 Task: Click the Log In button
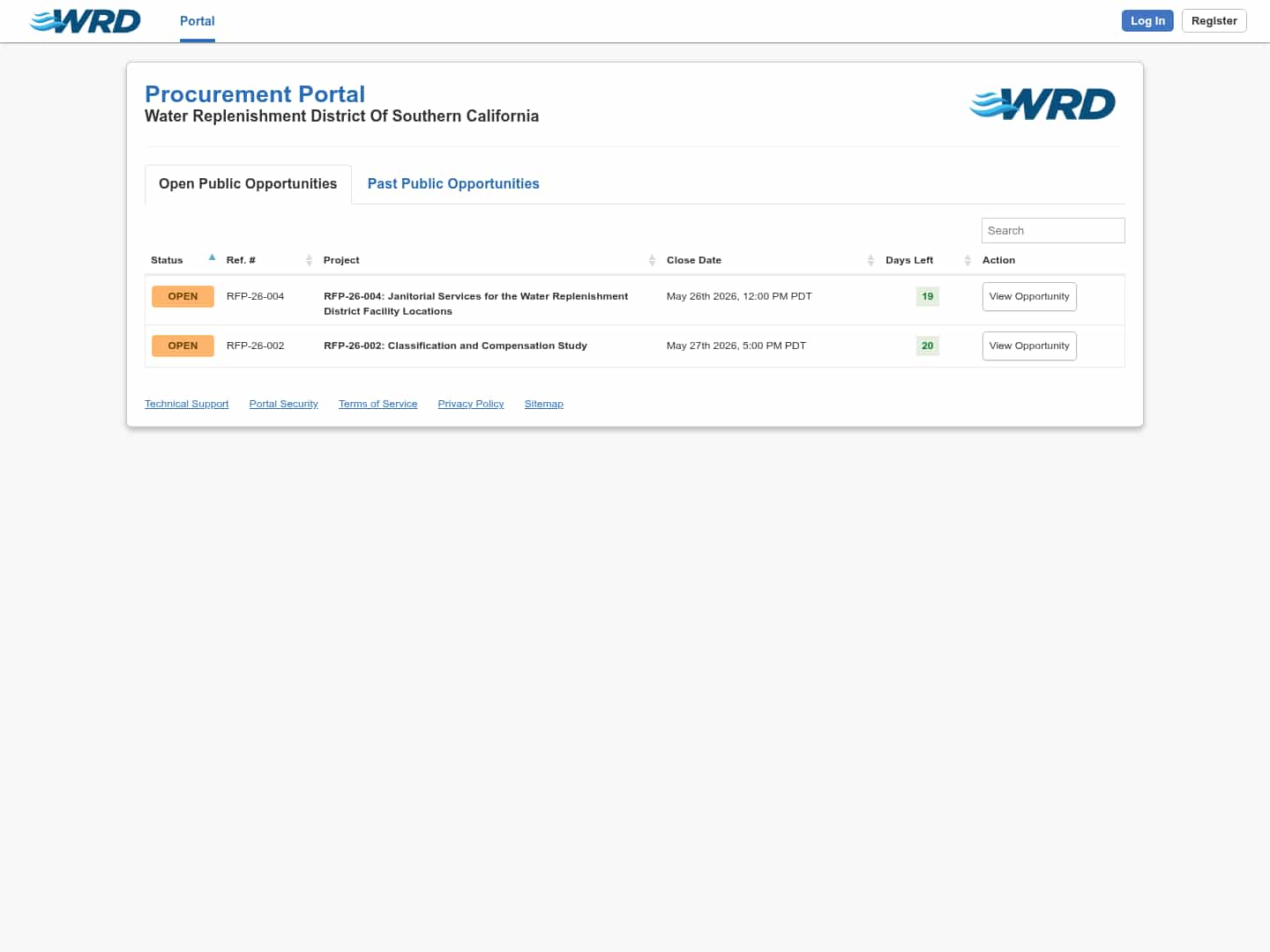click(1147, 21)
